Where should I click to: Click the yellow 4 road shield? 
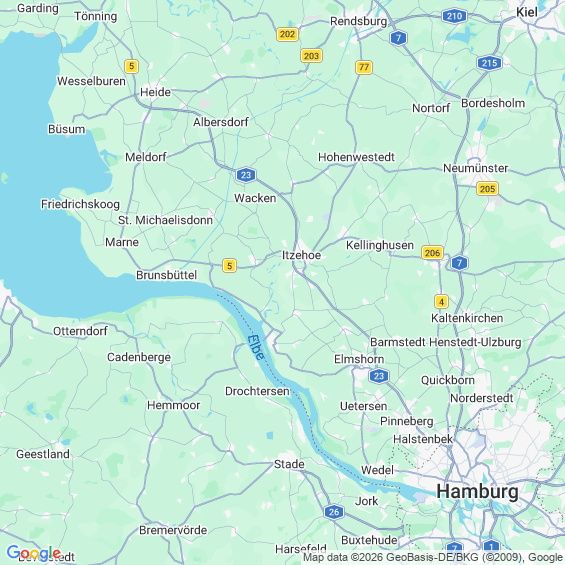(441, 302)
